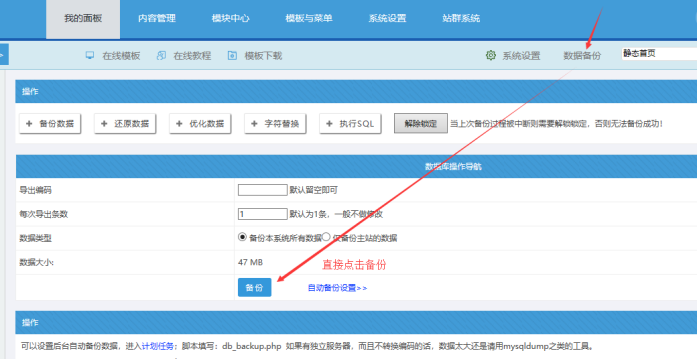The height and width of the screenshot is (360, 697).
Task: Click the 在线教程 icon
Action: click(x=161, y=55)
